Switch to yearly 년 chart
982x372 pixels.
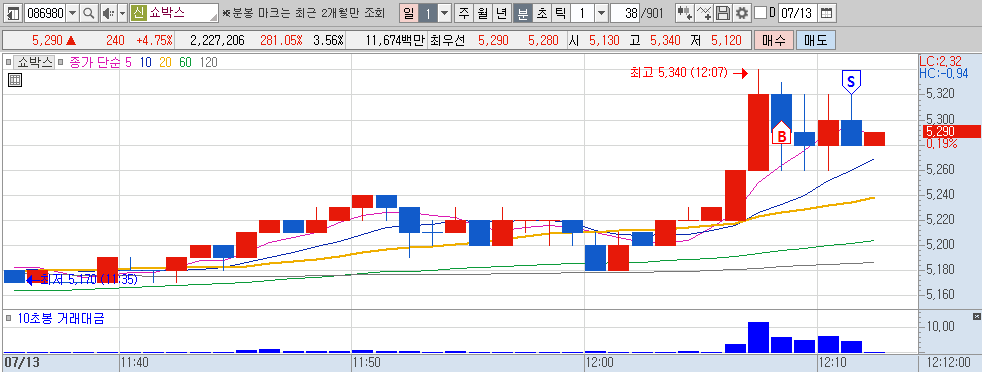point(502,13)
